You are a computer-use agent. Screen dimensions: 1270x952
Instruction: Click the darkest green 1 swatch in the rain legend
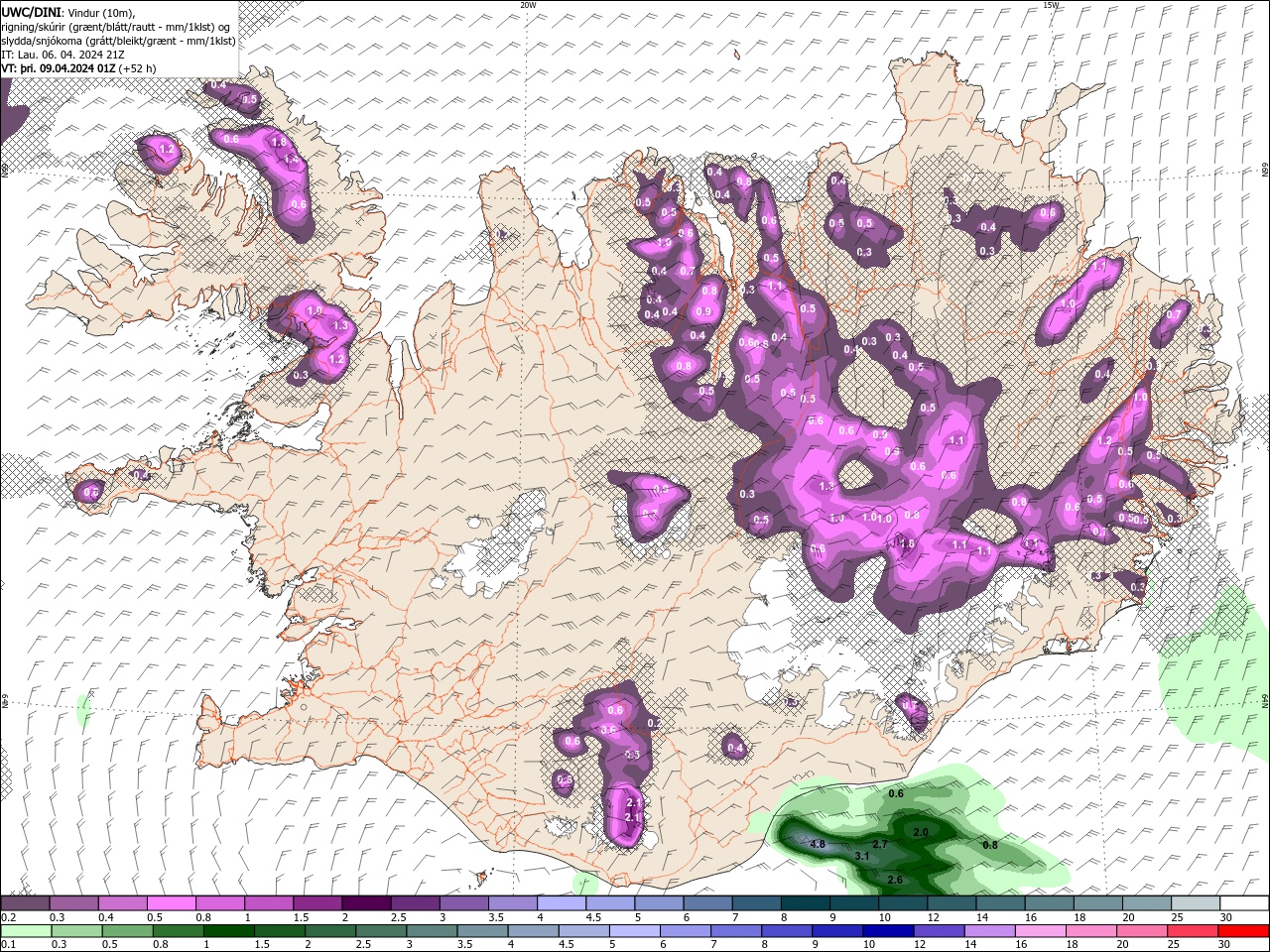228,931
